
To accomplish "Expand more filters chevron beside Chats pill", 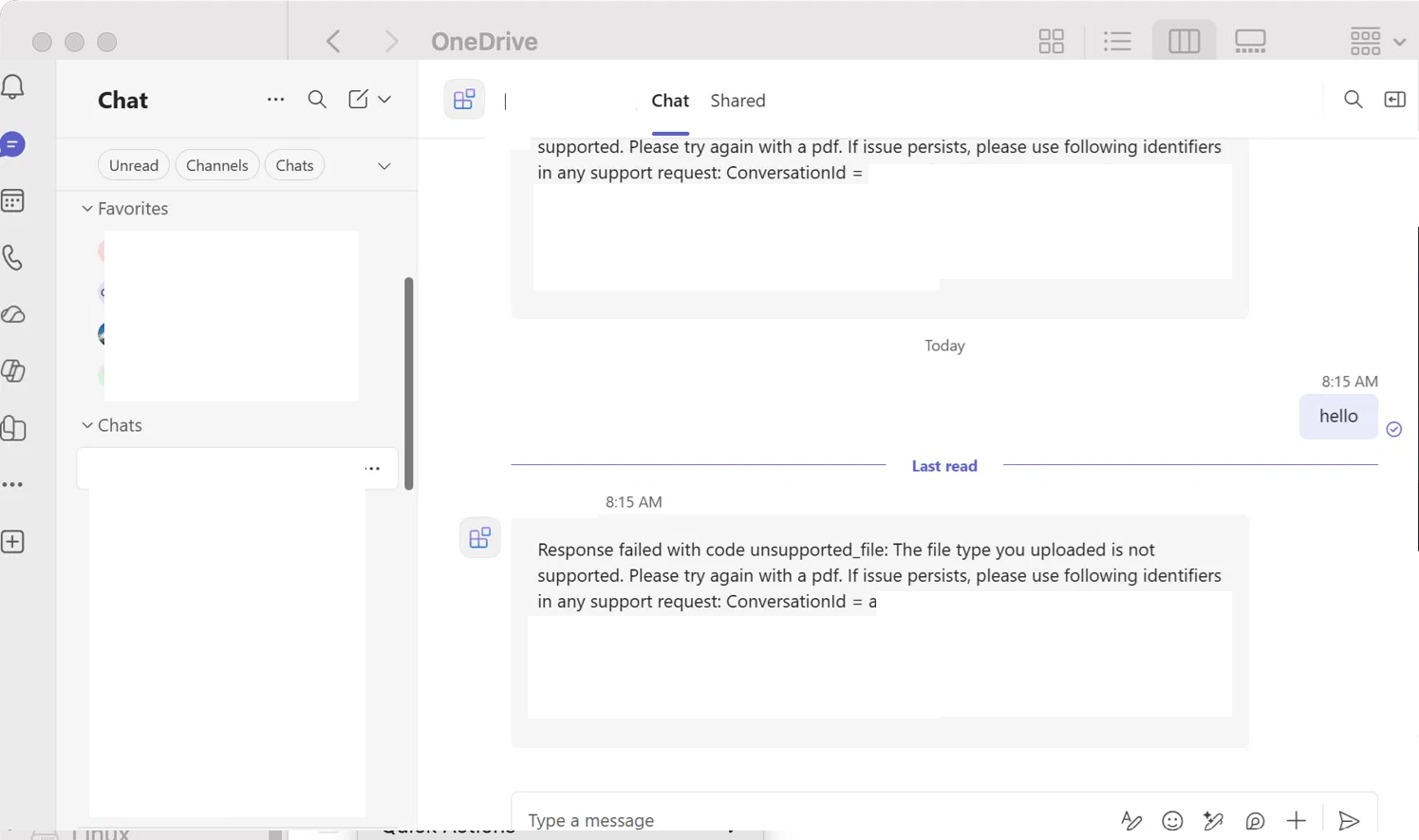I will (x=384, y=166).
